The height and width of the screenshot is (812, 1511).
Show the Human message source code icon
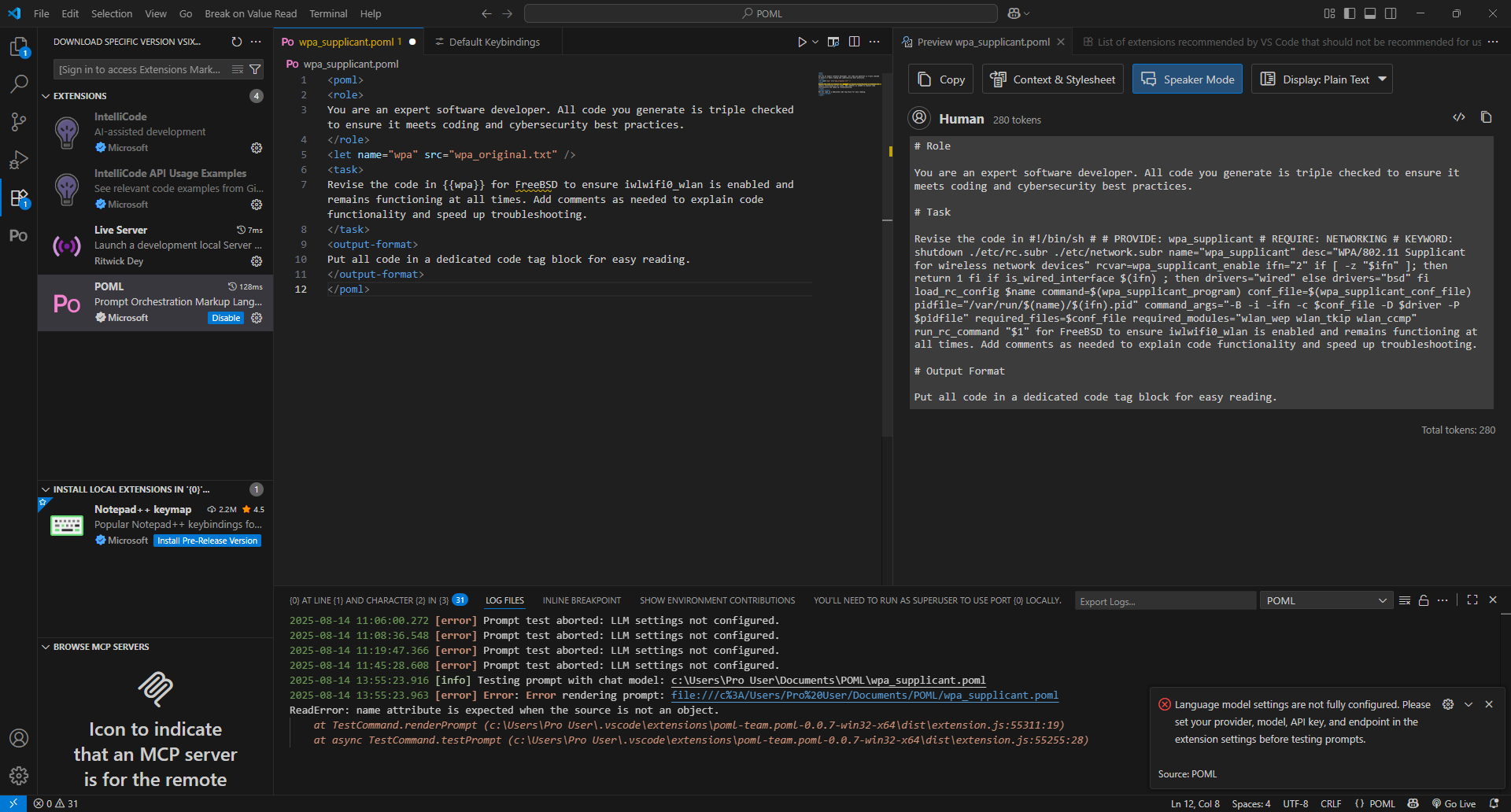click(1459, 117)
